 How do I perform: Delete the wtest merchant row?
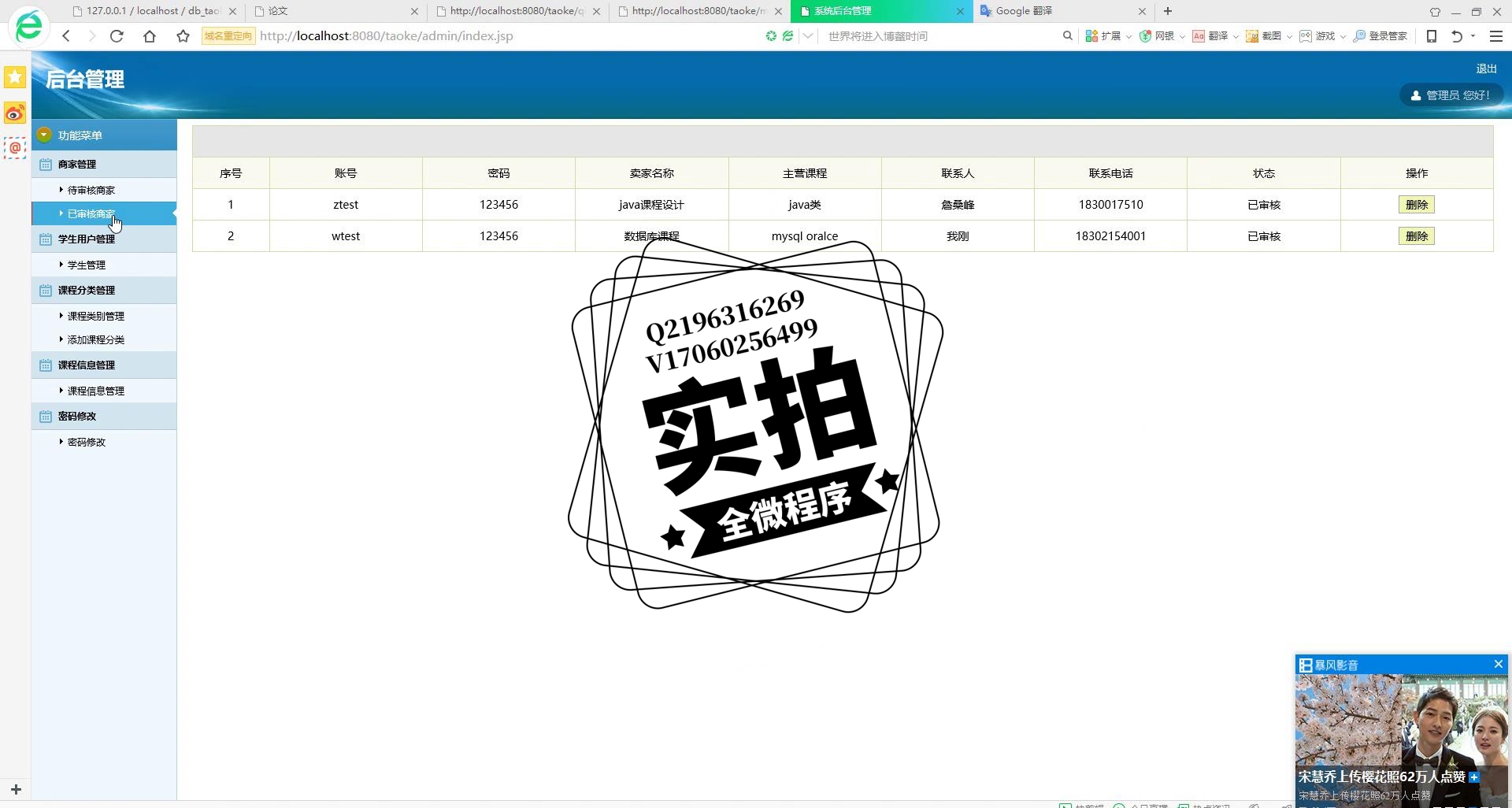[x=1416, y=236]
